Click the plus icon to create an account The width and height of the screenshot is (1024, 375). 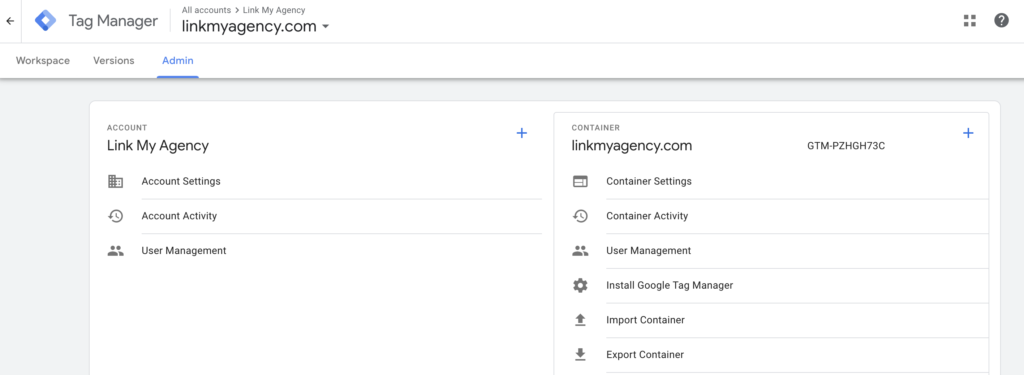(x=522, y=133)
